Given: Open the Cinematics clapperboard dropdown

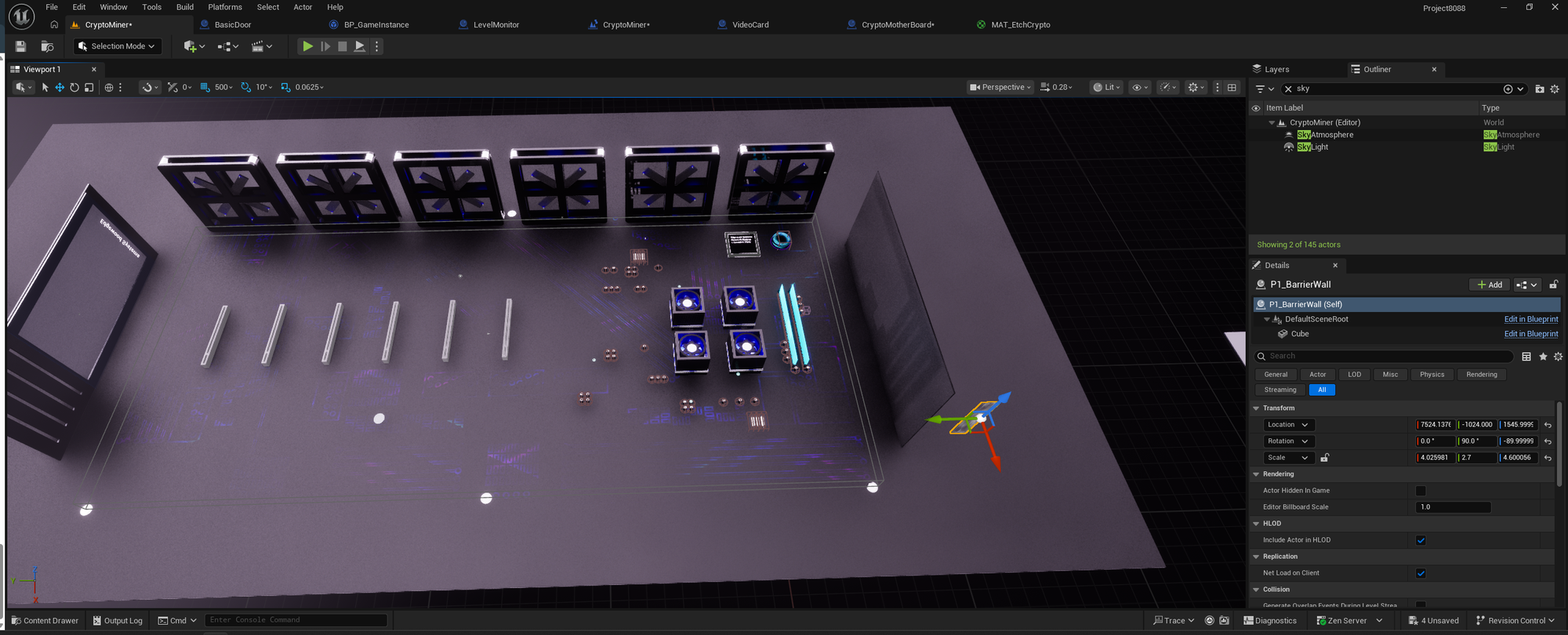Looking at the screenshot, I should (x=262, y=46).
